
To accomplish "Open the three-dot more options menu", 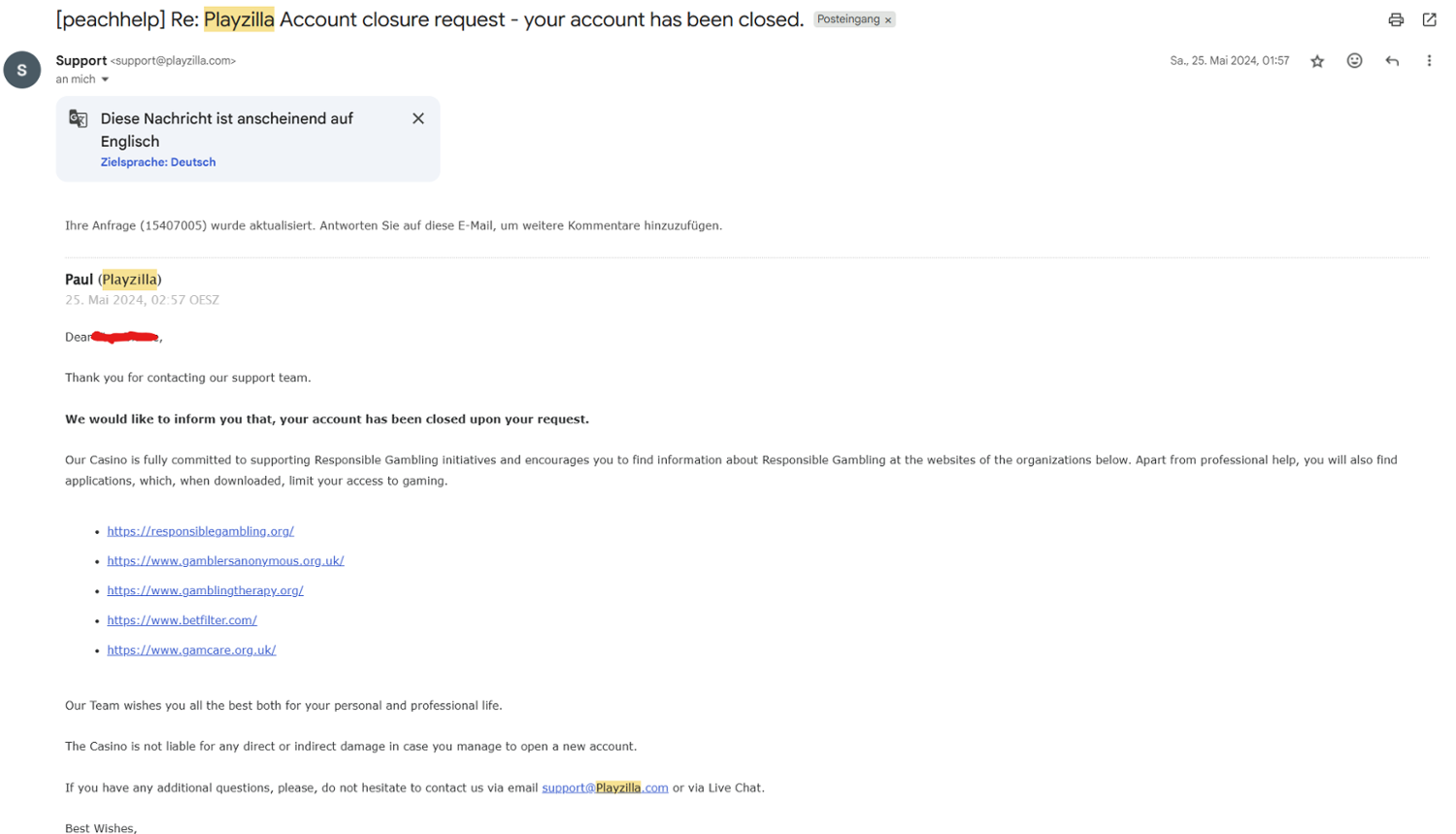I will (x=1429, y=61).
